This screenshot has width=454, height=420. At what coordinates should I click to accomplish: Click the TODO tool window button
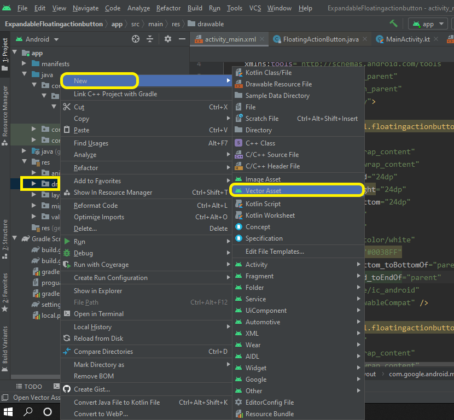click(x=29, y=386)
